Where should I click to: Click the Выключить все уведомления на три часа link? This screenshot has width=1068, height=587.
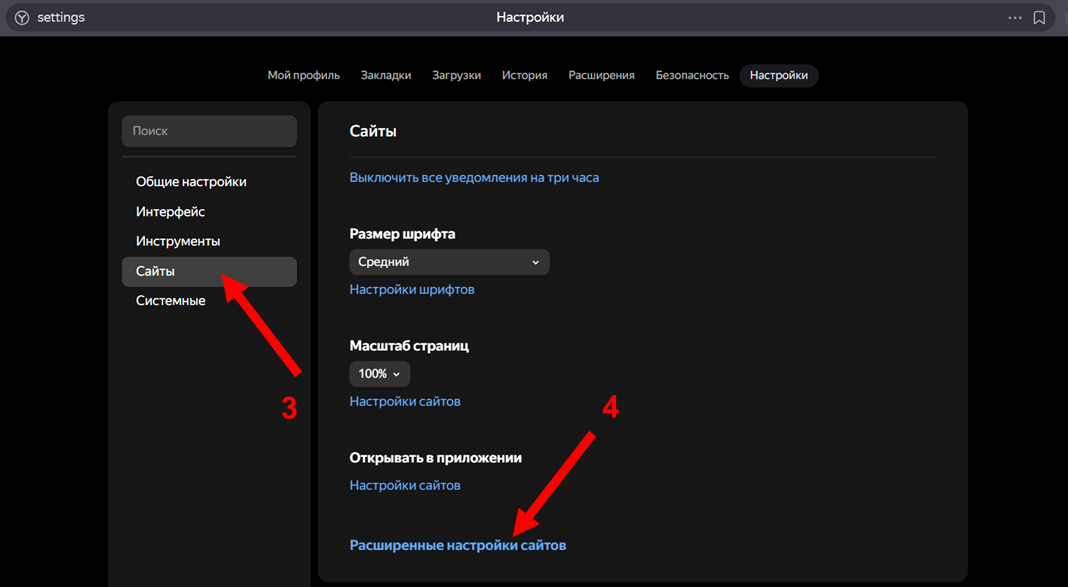tap(474, 178)
